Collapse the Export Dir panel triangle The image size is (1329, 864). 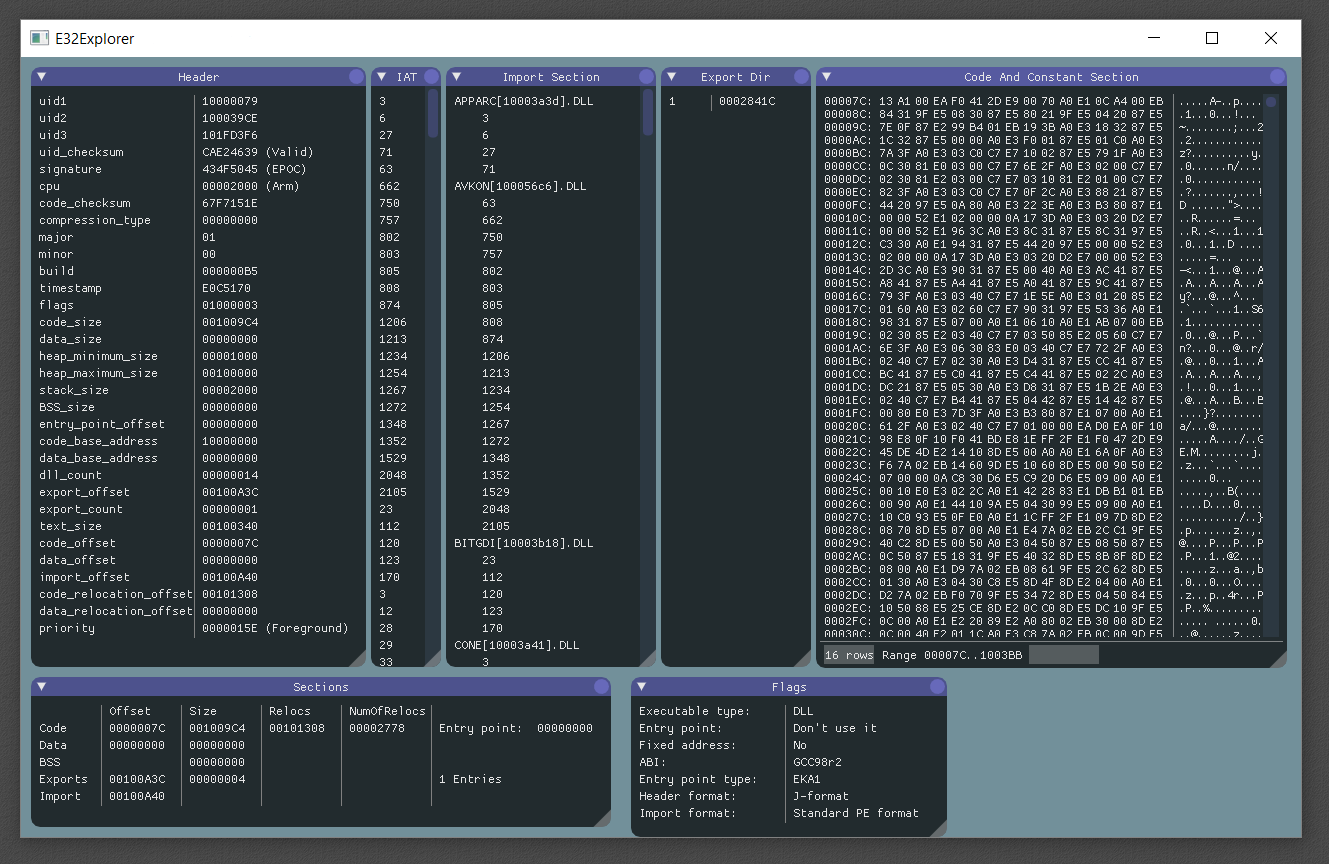pyautogui.click(x=672, y=76)
